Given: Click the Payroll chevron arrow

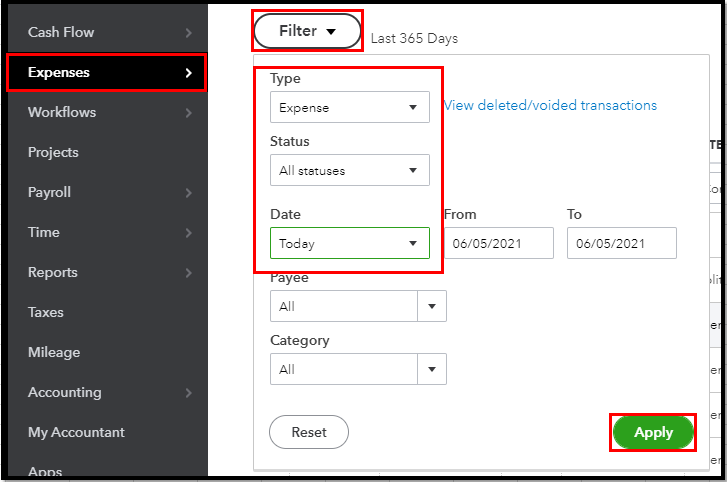Looking at the screenshot, I should (x=188, y=193).
